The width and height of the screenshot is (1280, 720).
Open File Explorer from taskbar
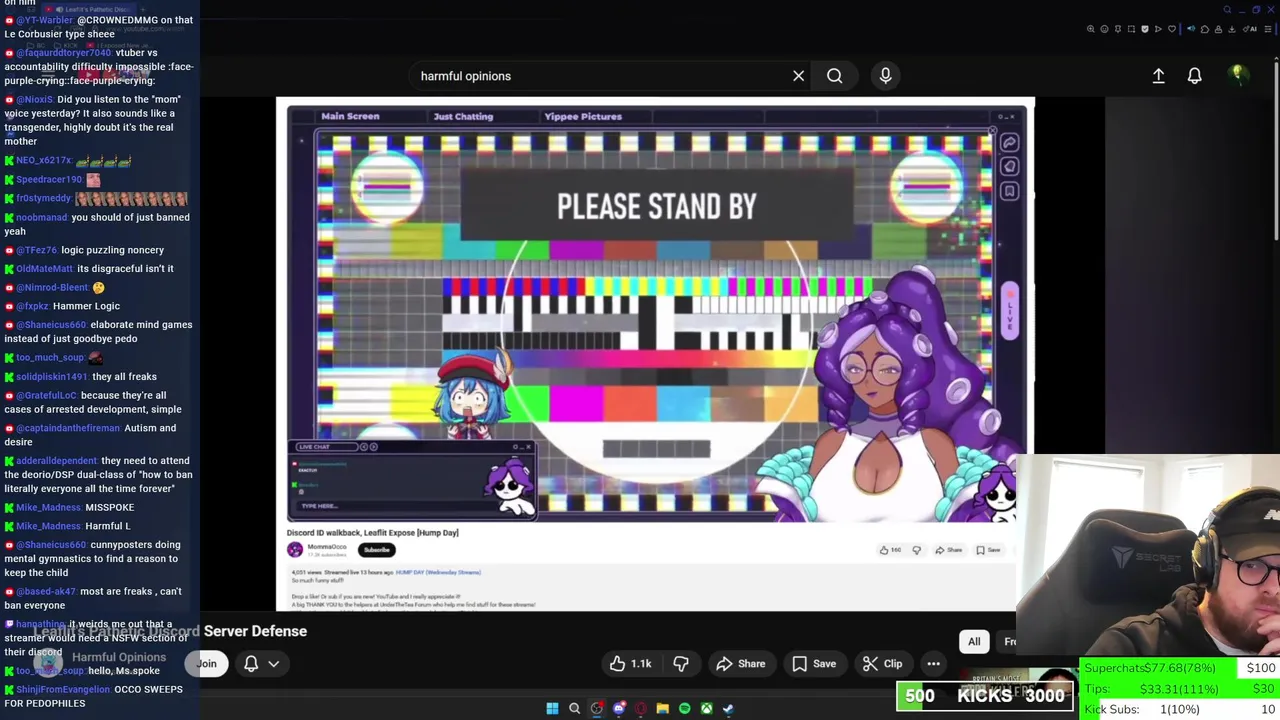(662, 708)
